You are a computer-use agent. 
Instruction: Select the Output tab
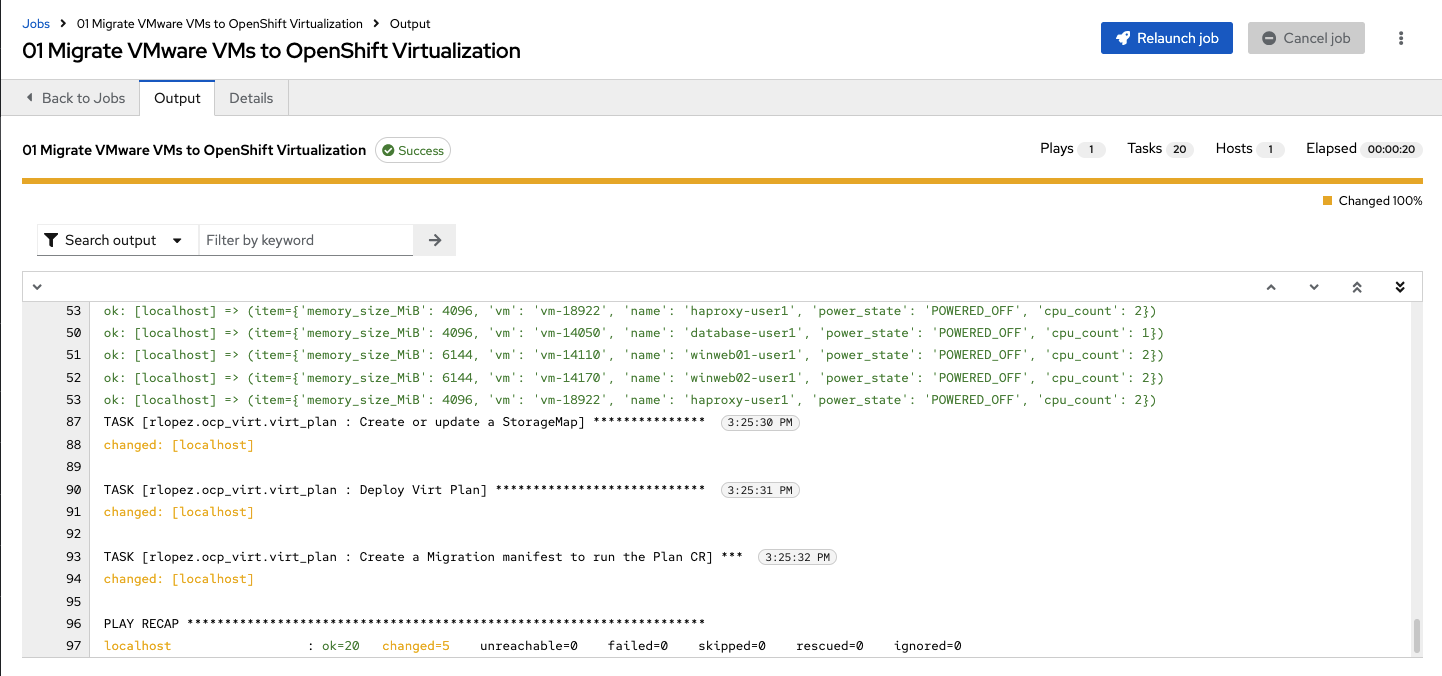[177, 98]
